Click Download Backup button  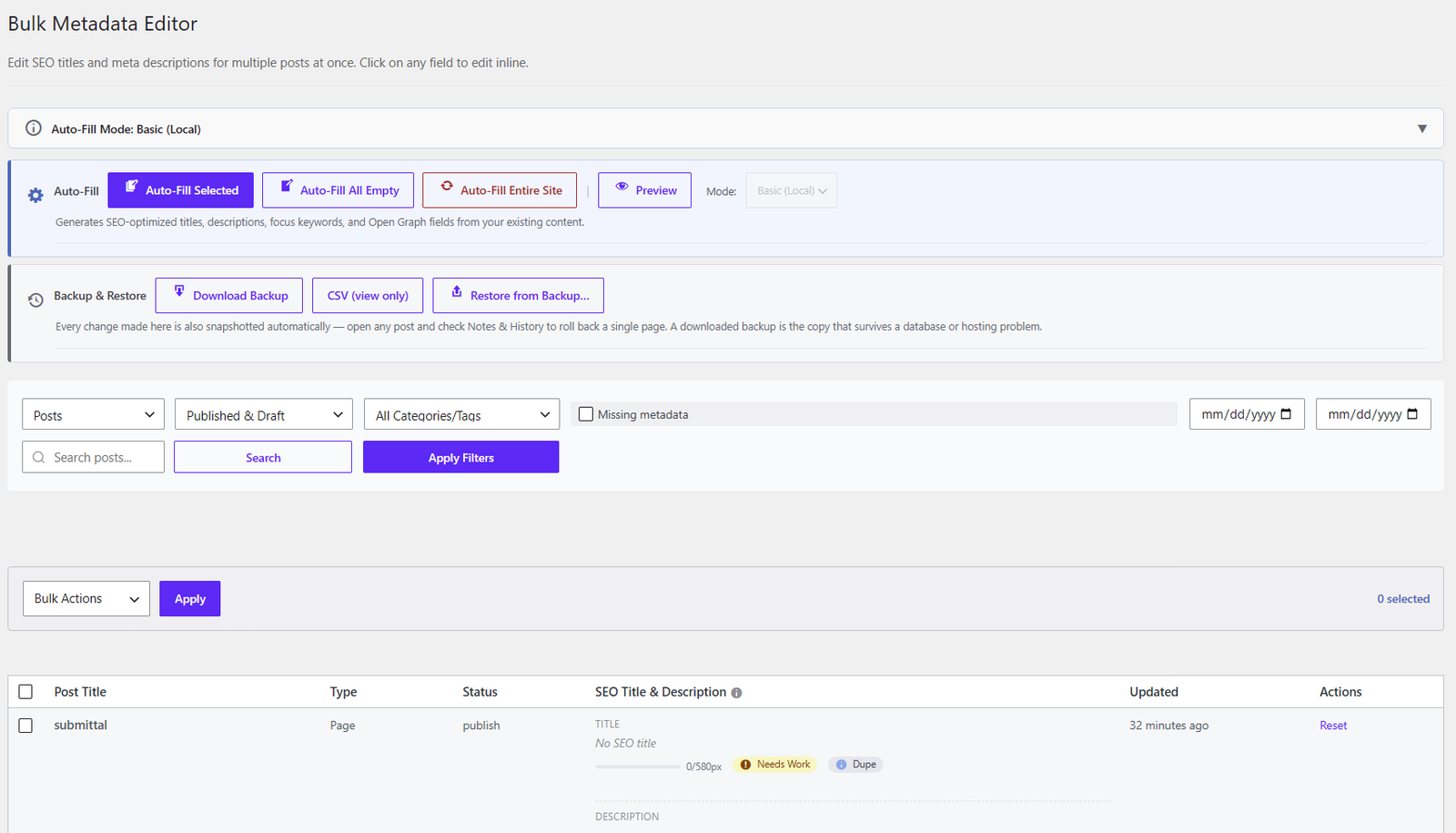pyautogui.click(x=228, y=296)
